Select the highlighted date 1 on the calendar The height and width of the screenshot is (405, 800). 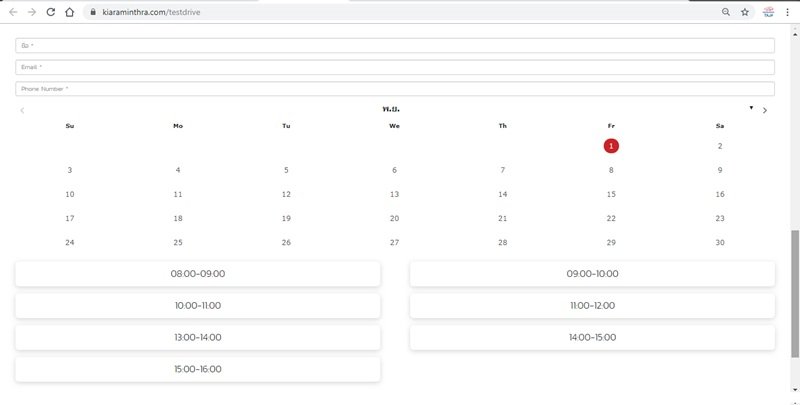pos(611,146)
